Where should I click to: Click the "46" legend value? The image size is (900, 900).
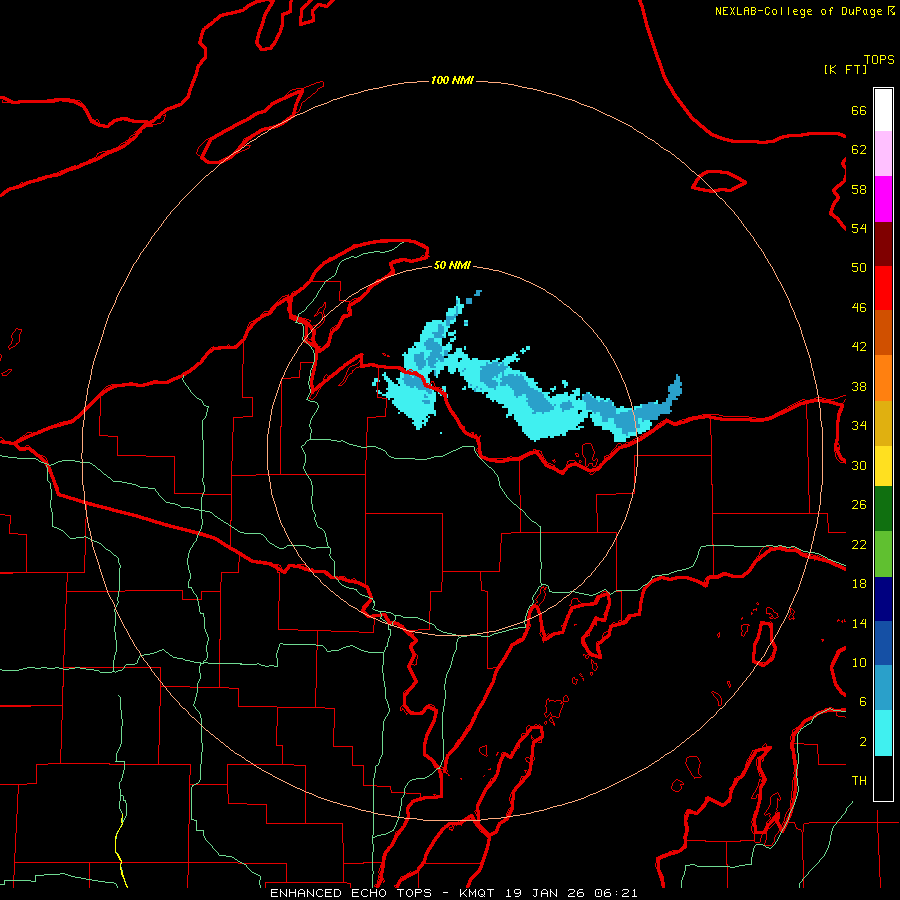859,308
